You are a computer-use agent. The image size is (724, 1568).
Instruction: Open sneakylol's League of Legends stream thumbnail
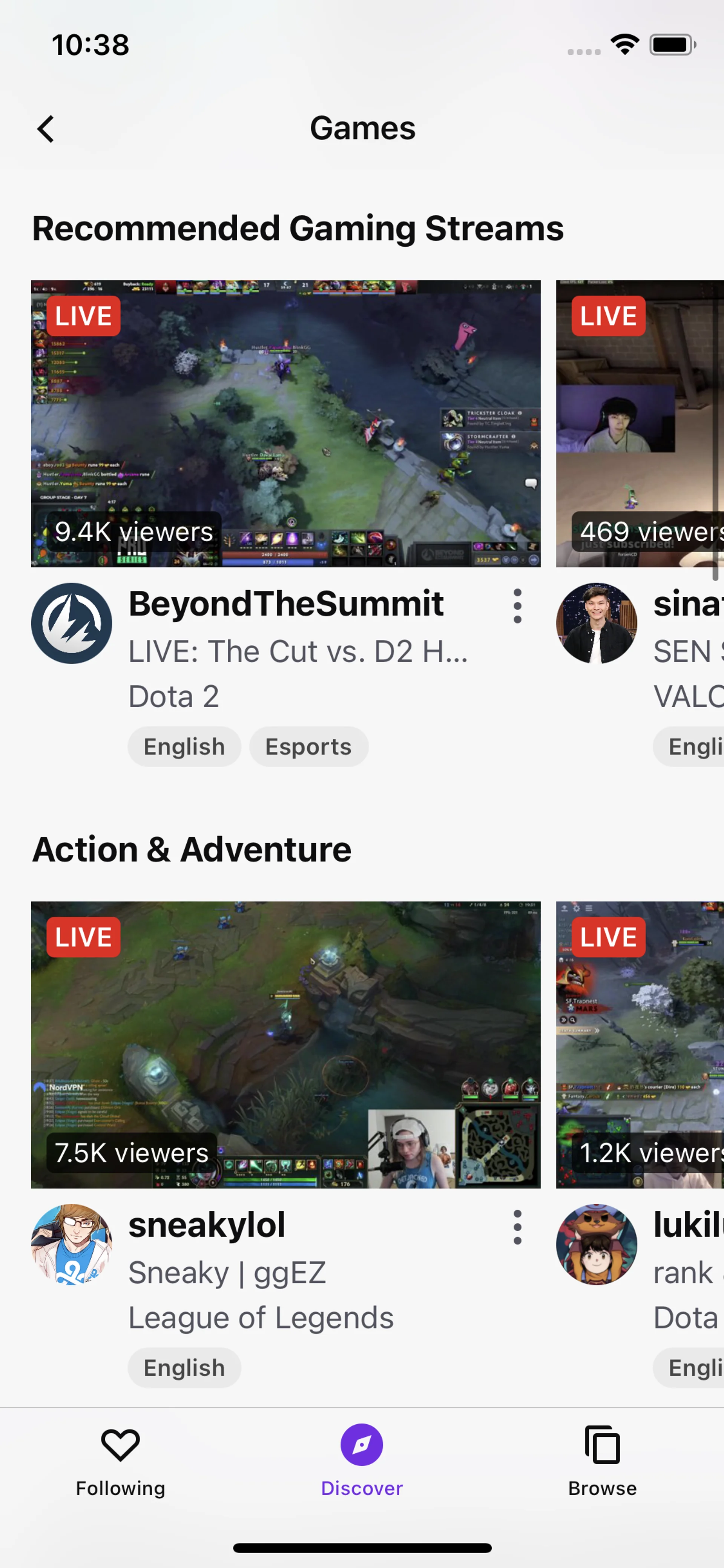(x=286, y=1044)
